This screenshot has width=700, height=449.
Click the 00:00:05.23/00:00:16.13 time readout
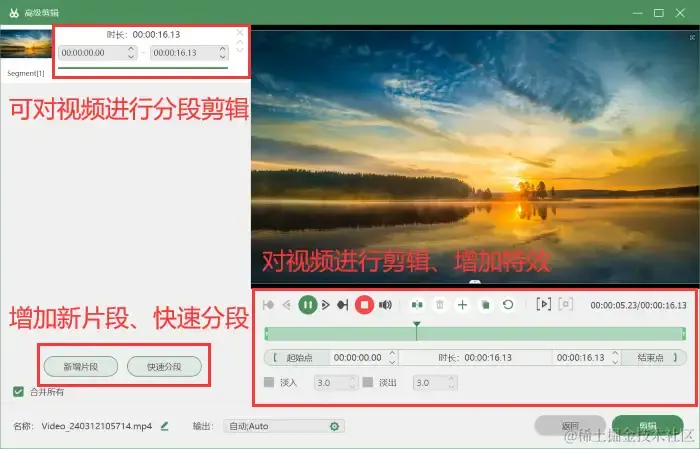[638, 305]
